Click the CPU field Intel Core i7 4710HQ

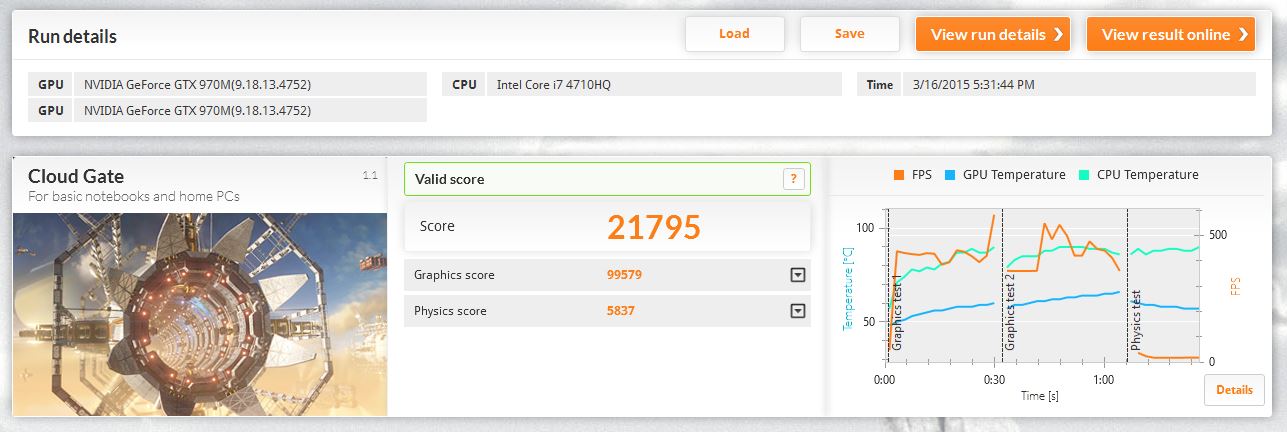click(x=665, y=85)
